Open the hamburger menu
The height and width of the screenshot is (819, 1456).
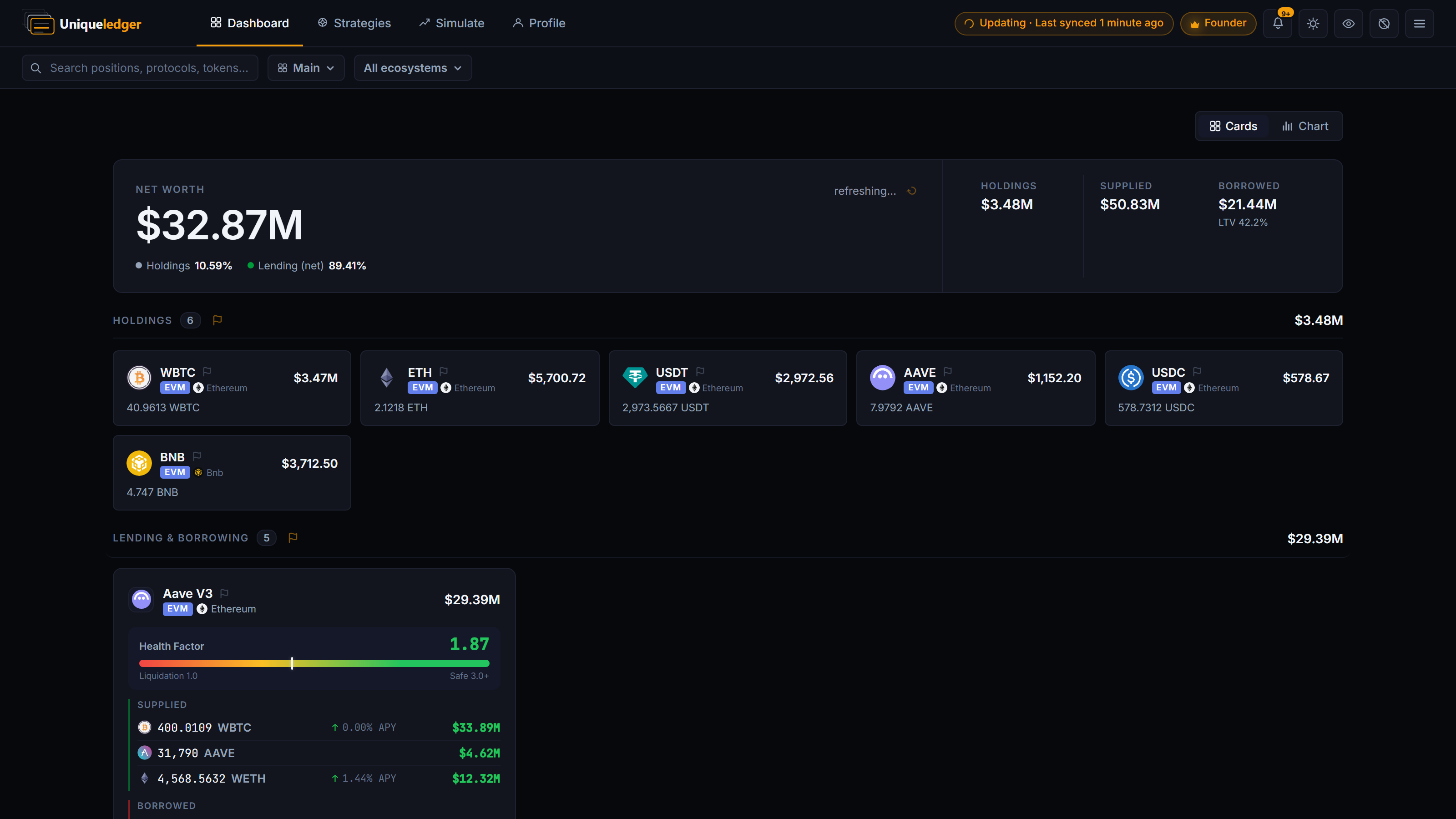coord(1419,23)
